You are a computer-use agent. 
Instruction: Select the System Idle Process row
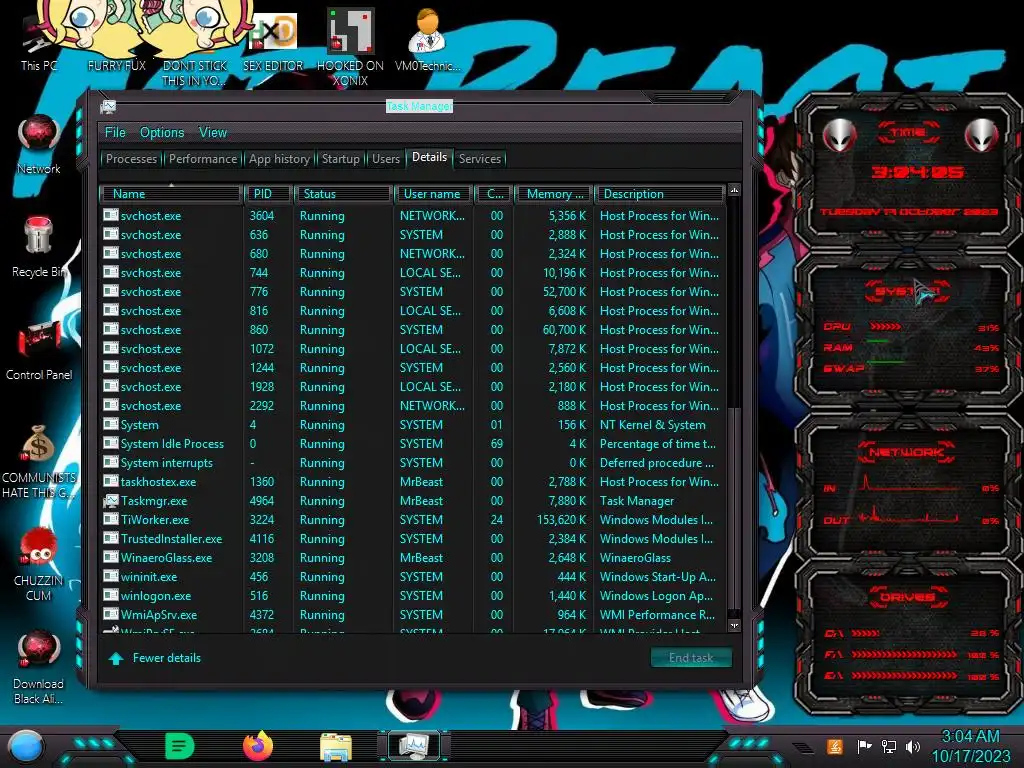click(x=413, y=444)
